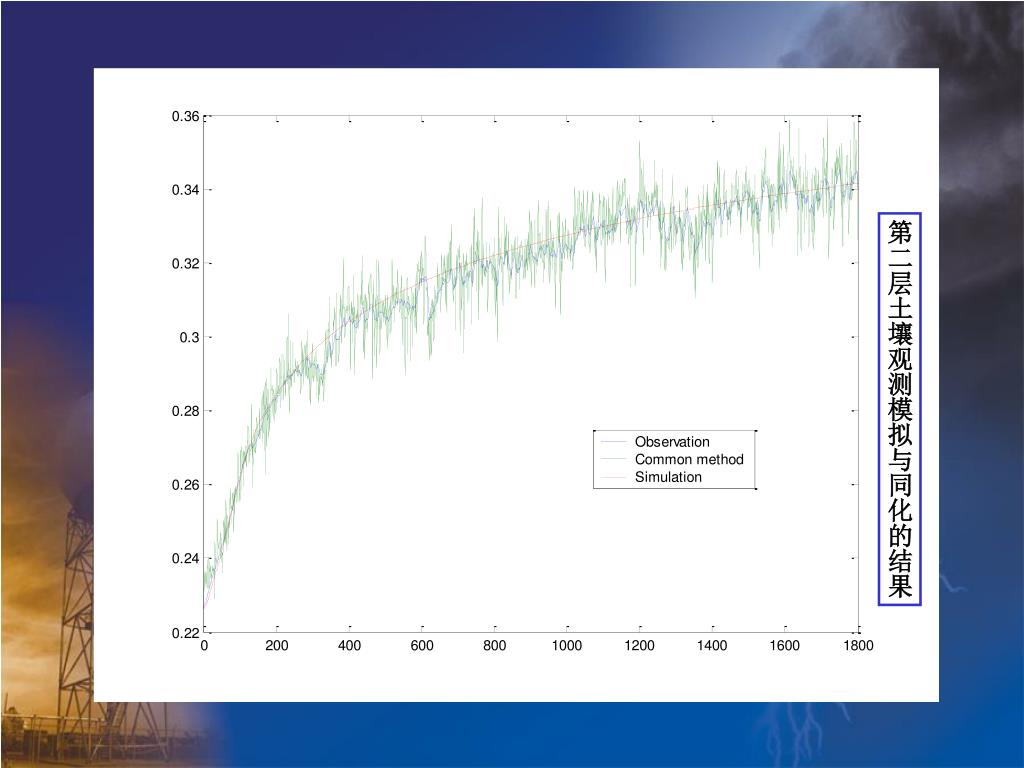Select the tower image in bottom-left background
This screenshot has width=1024, height=768.
(x=70, y=640)
